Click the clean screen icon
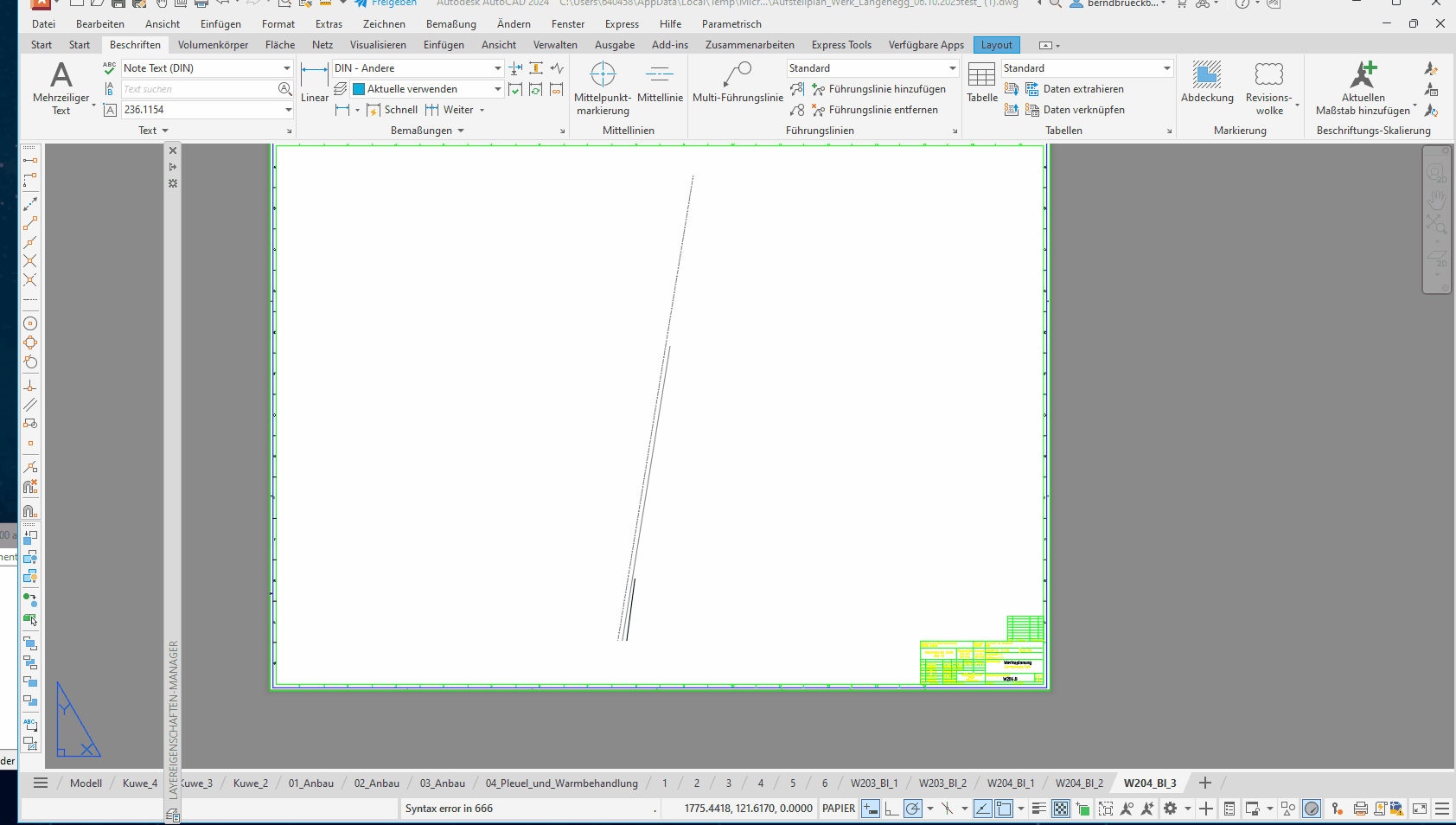The image size is (1456, 825). pos(1420,809)
